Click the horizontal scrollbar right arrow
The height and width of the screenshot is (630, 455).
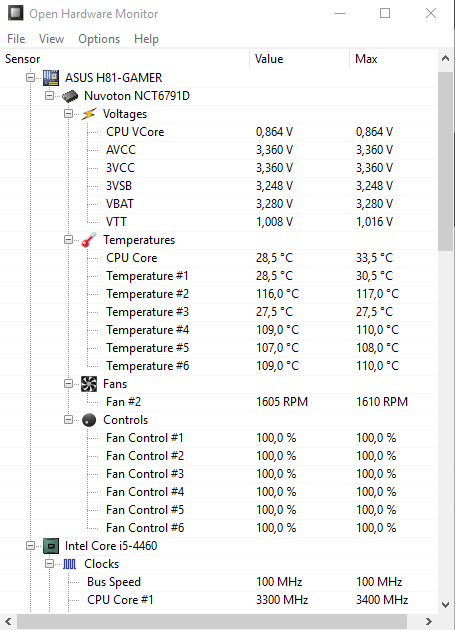click(428, 621)
